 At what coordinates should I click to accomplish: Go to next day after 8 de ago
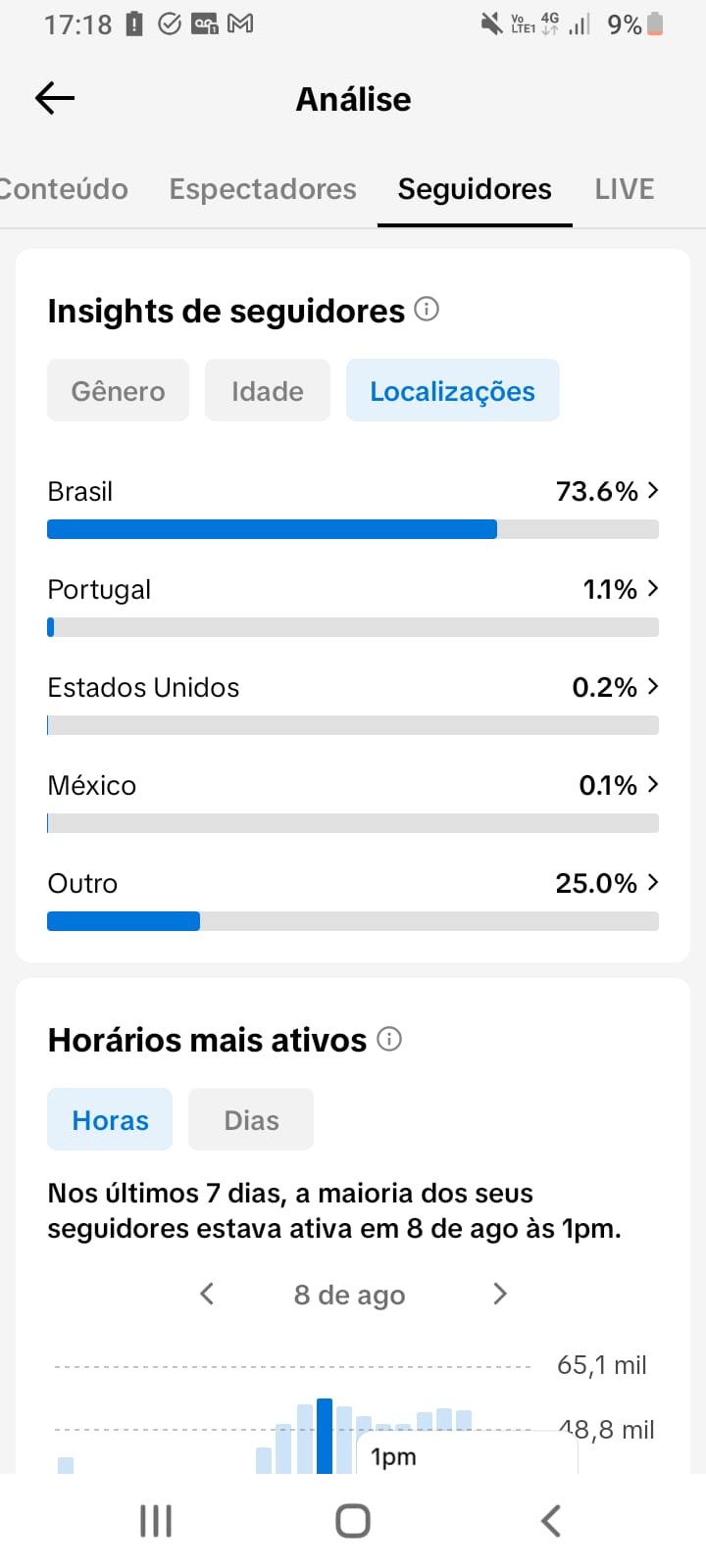coord(500,1294)
